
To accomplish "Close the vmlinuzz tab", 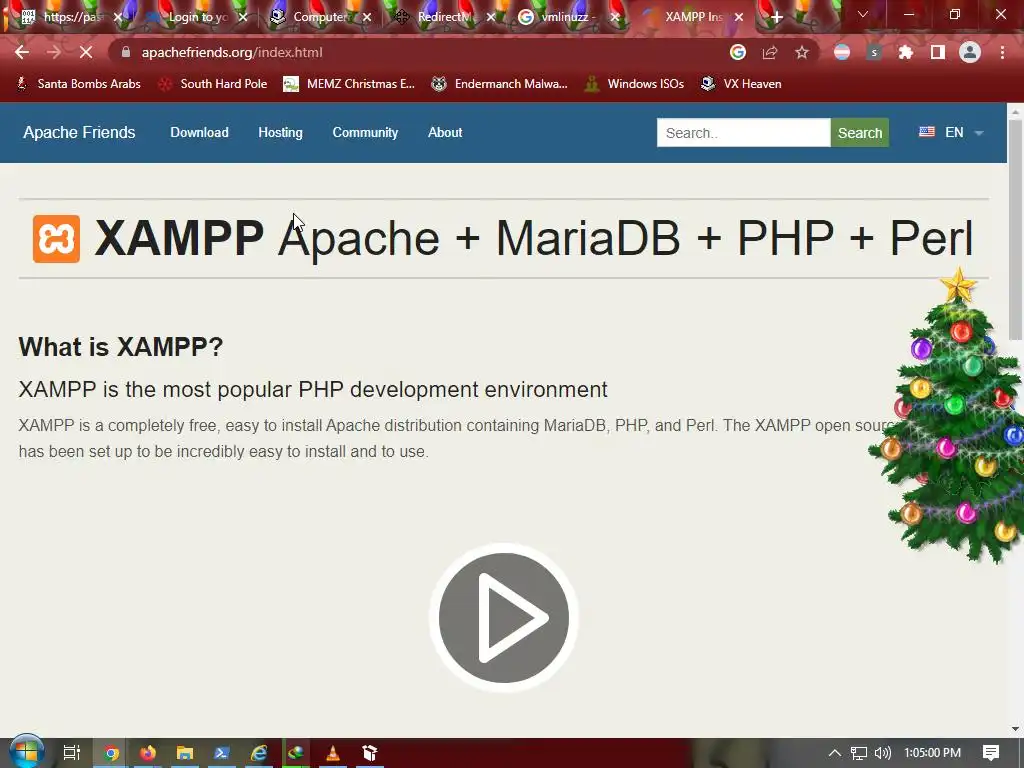I will pos(615,17).
